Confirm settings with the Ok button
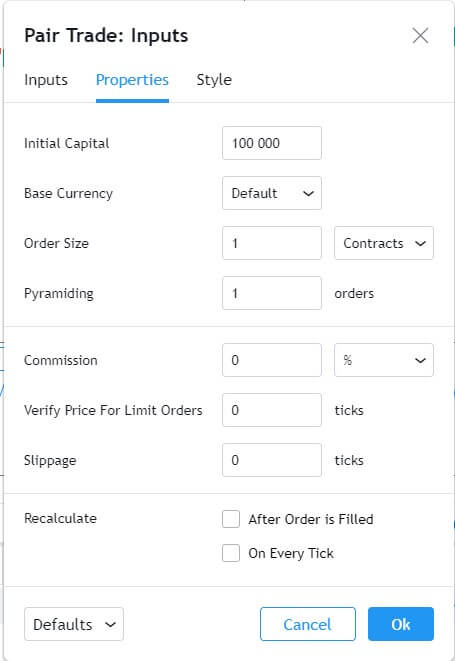This screenshot has height=661, width=455. tap(401, 624)
